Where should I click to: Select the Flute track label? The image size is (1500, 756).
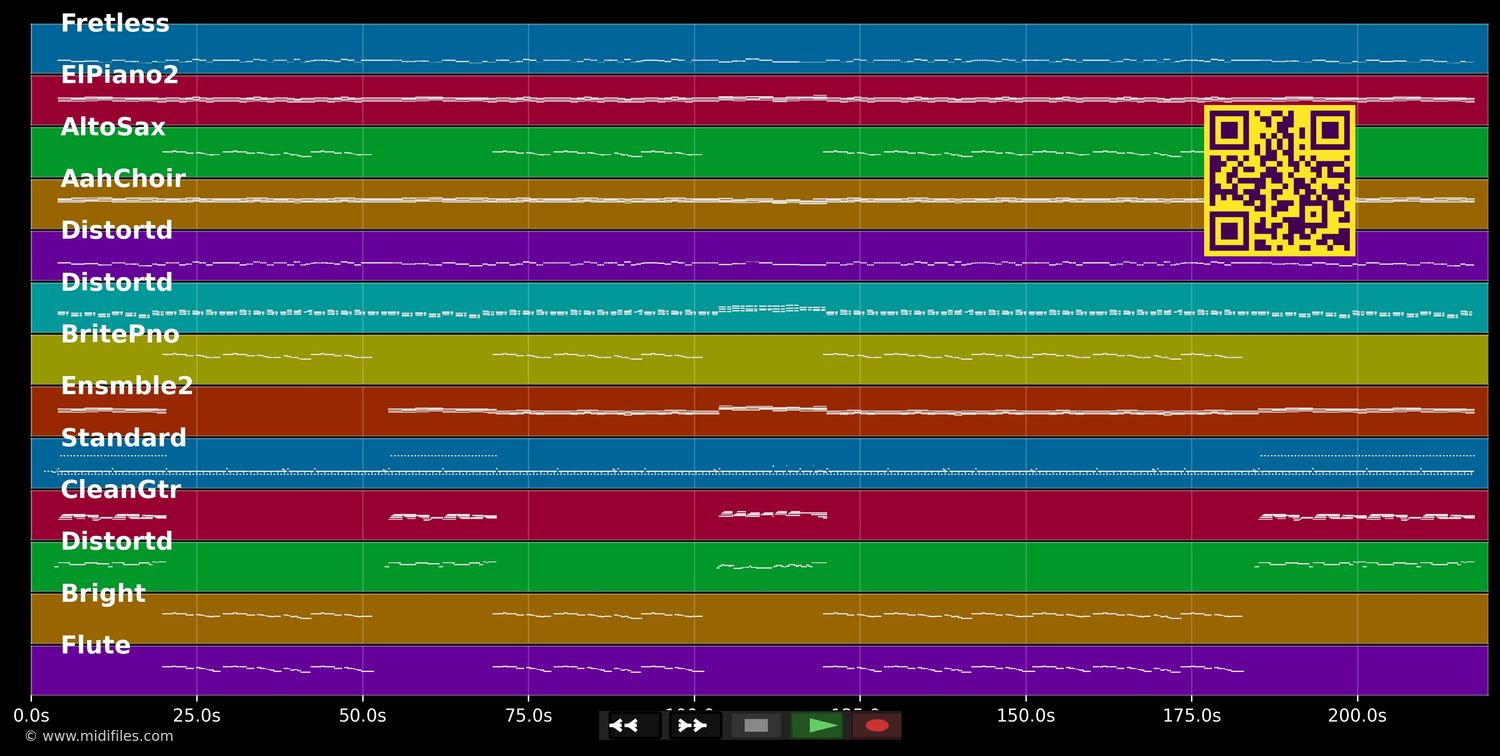tap(96, 646)
